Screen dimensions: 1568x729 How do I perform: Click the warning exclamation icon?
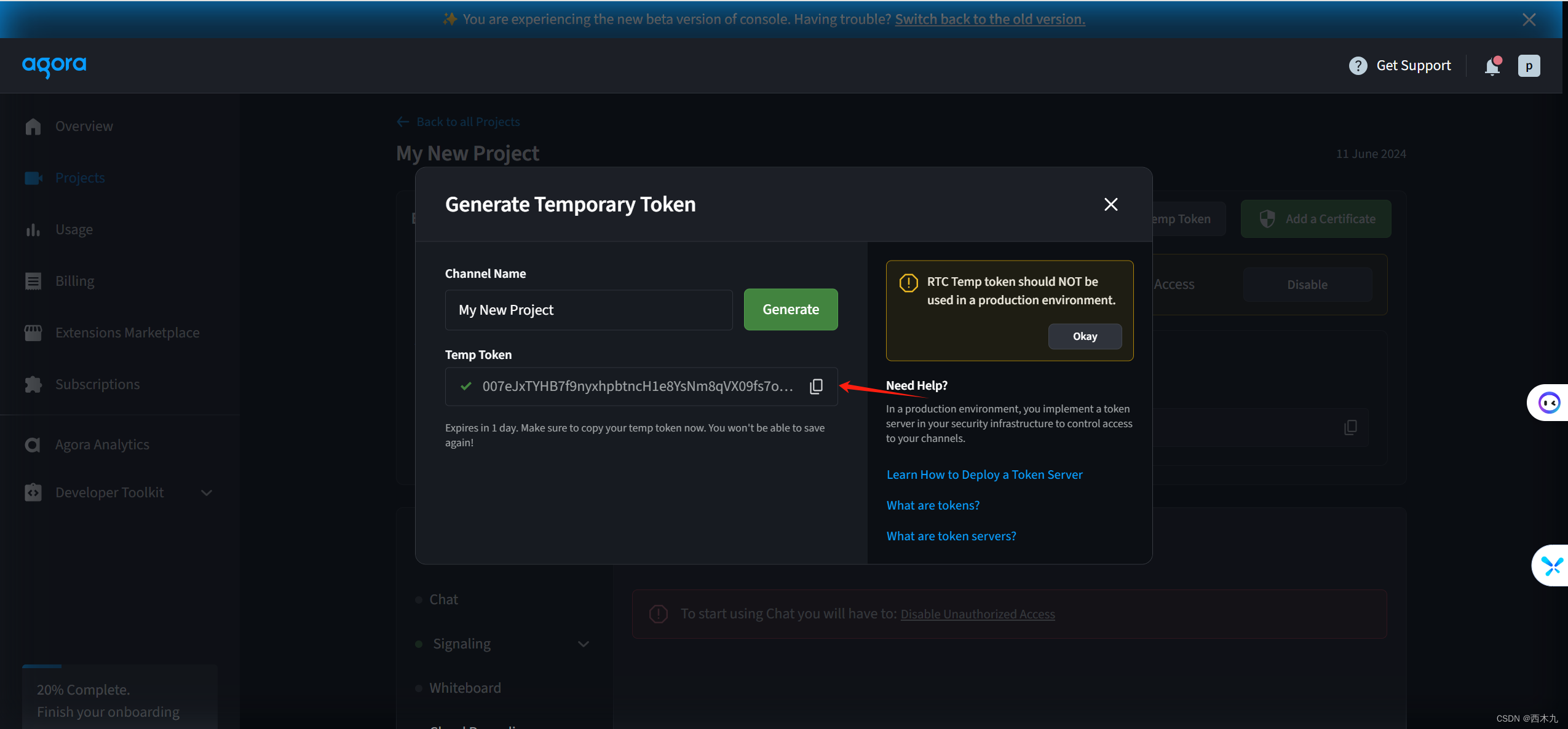[908, 283]
